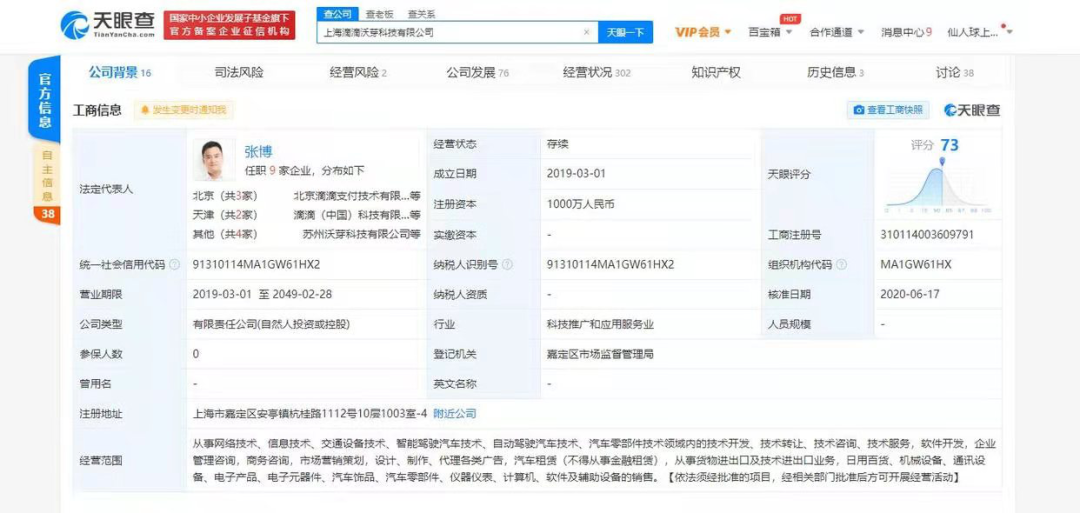This screenshot has height=513, width=1080.
Task: Click 天津（共2家）entry
Action: [x=225, y=215]
